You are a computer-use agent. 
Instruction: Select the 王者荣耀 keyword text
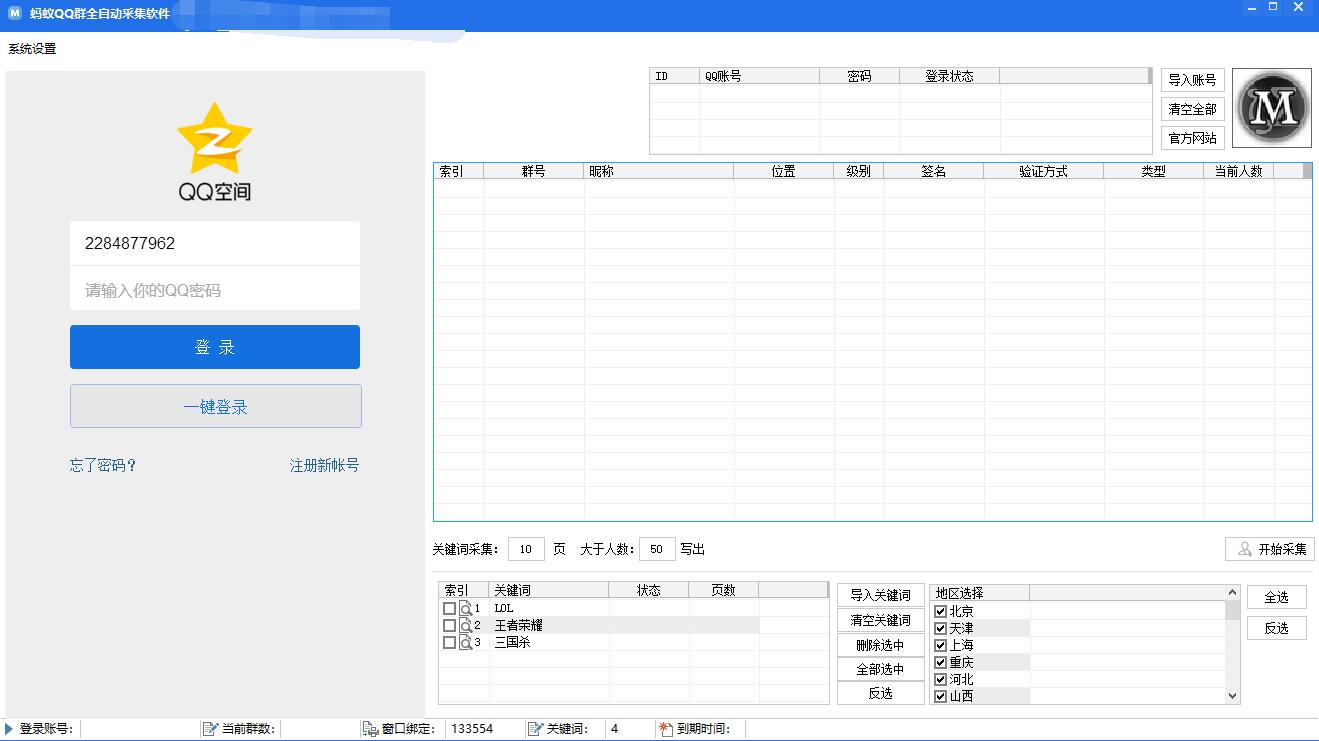[x=519, y=625]
